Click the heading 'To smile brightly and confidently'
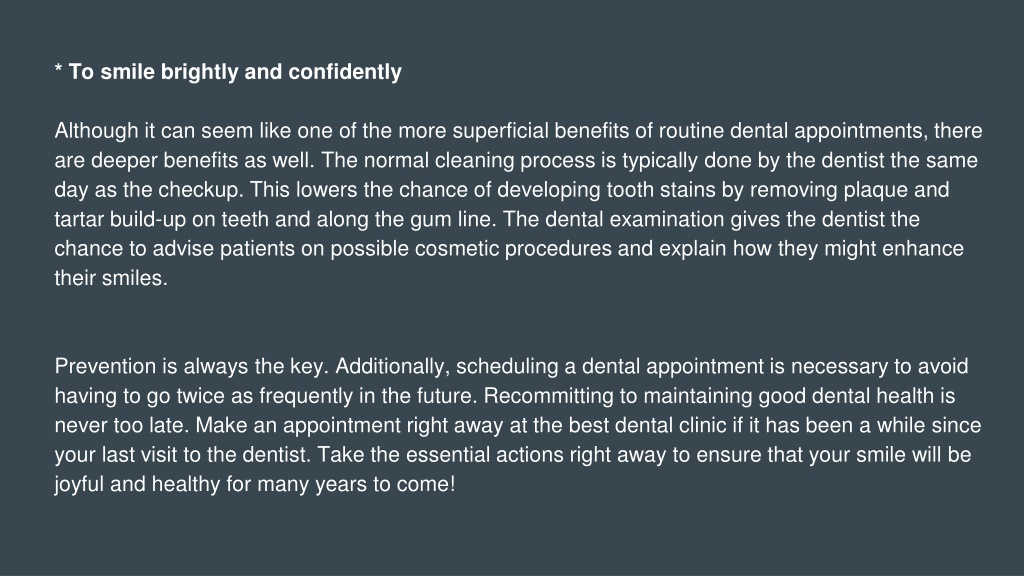Viewport: 1024px width, 576px height. click(x=235, y=72)
